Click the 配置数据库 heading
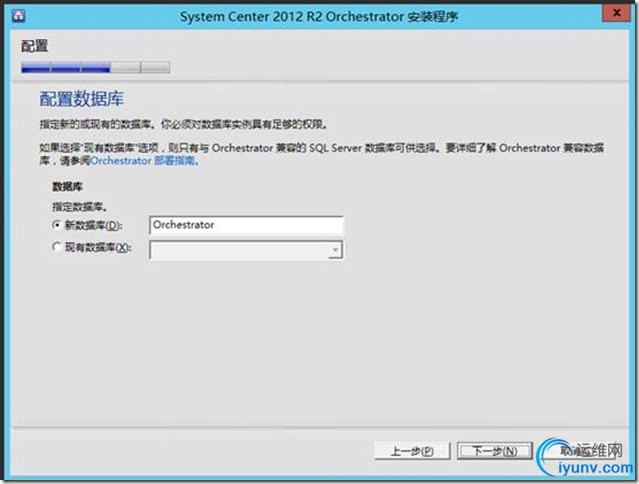Viewport: 639px width, 484px height. click(82, 99)
